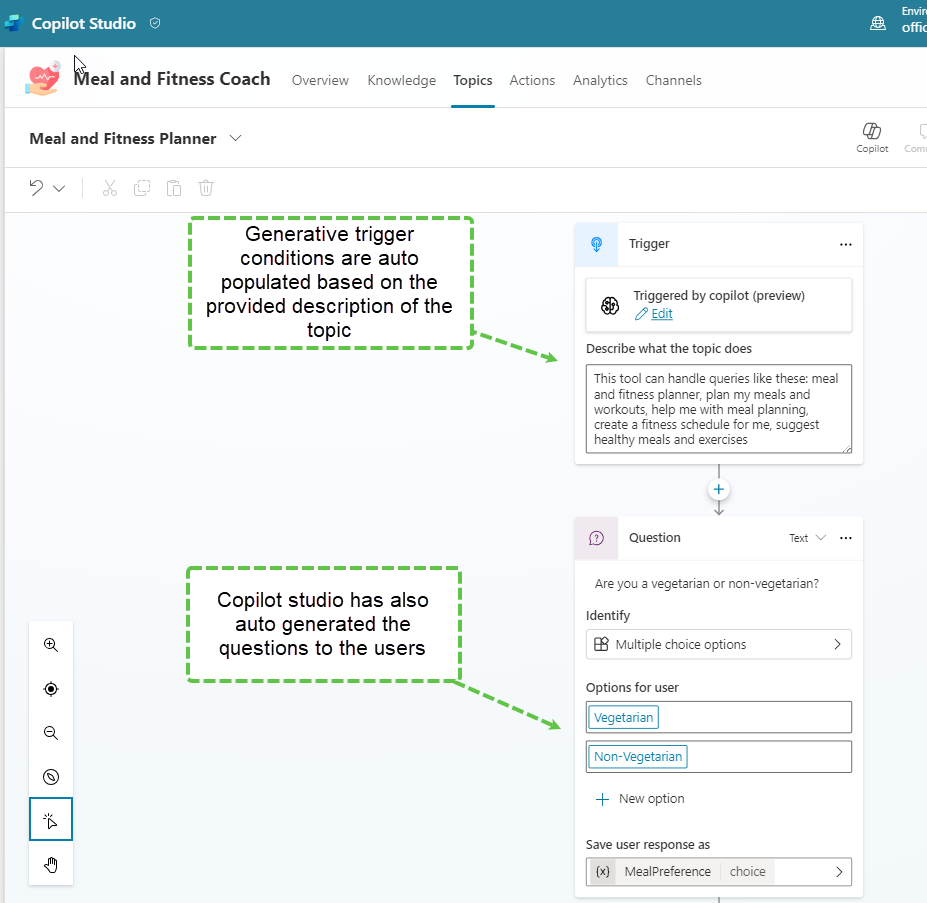Click the zoom out magnifier icon

tap(51, 733)
